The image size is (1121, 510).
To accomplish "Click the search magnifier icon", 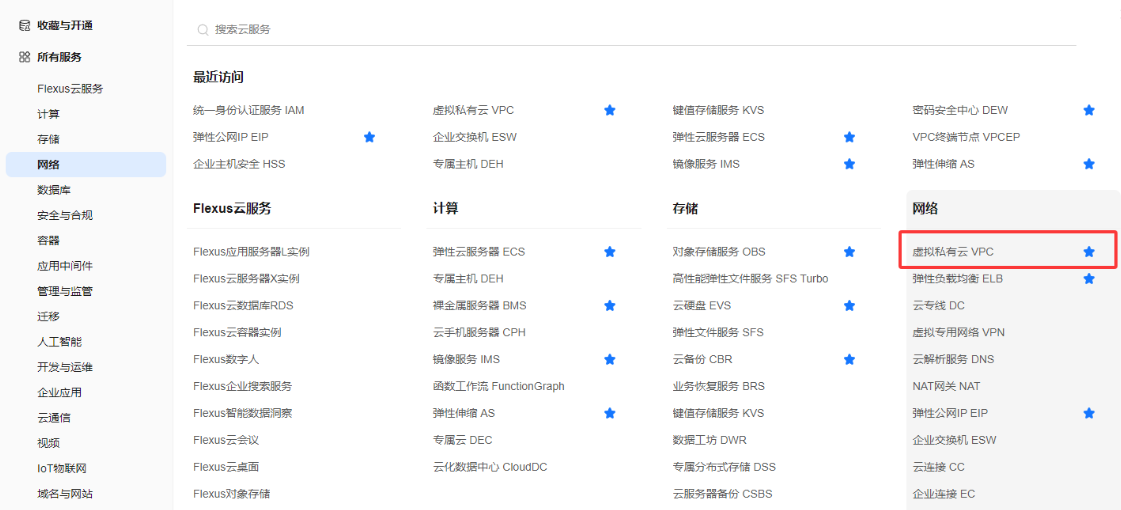I will [203, 30].
